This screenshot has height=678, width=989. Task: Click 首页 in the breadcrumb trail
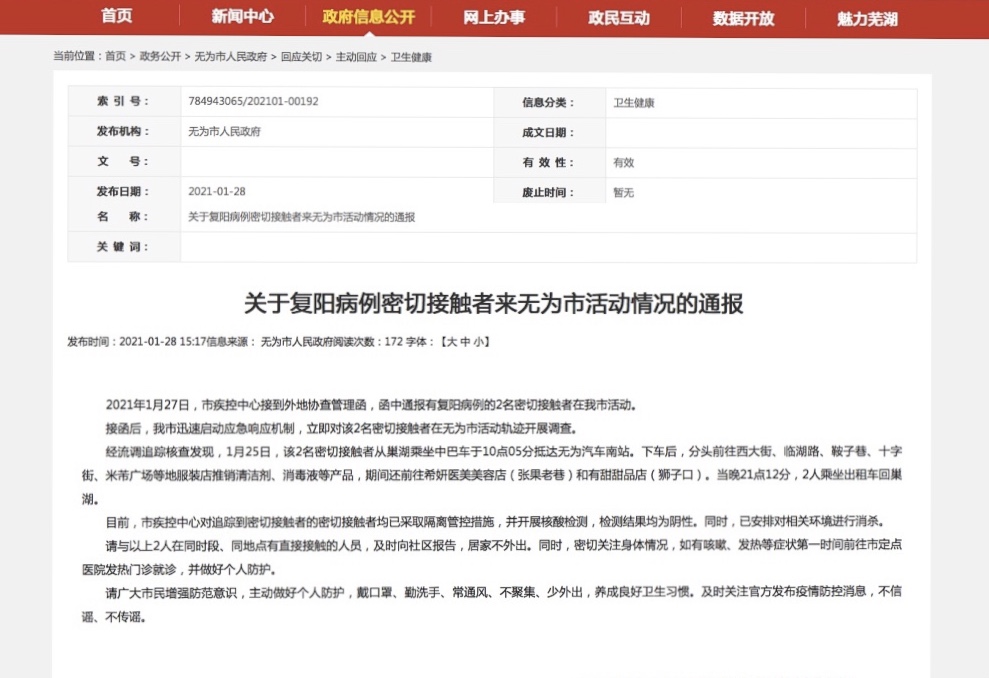(115, 57)
